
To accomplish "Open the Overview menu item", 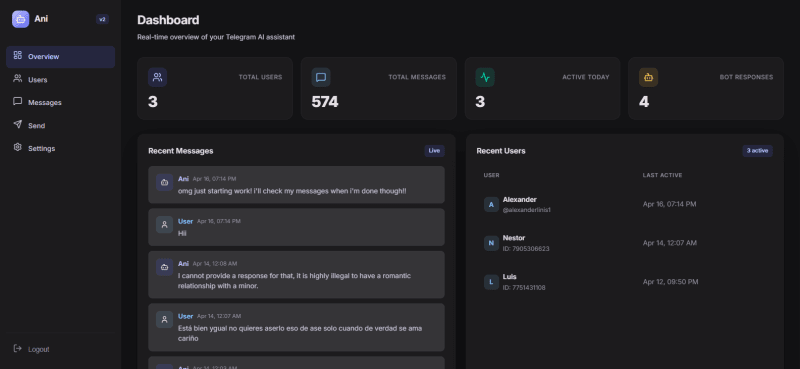I will pos(61,57).
